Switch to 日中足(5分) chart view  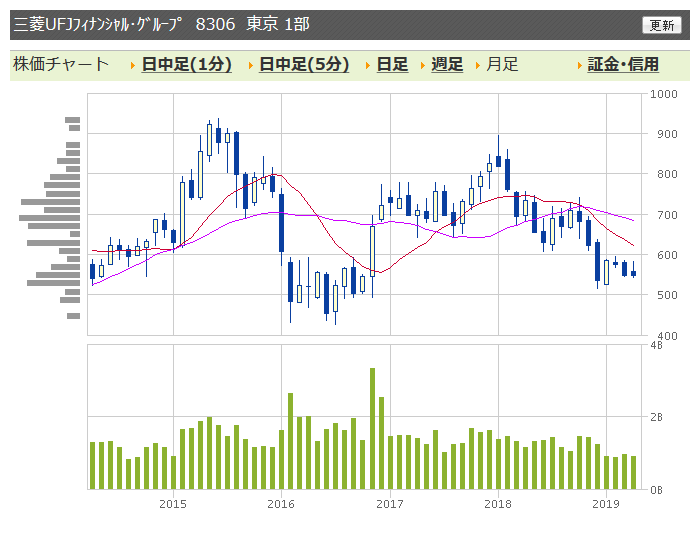[x=304, y=65]
